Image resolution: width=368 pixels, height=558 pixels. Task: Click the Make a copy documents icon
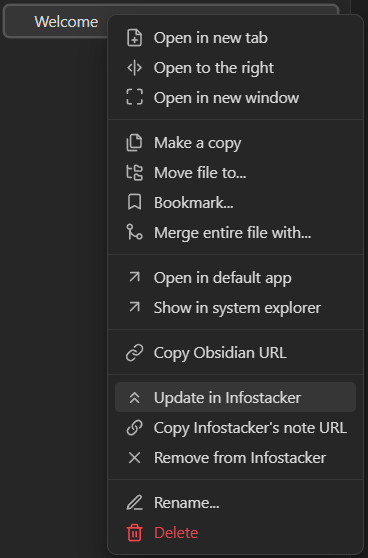coord(135,143)
